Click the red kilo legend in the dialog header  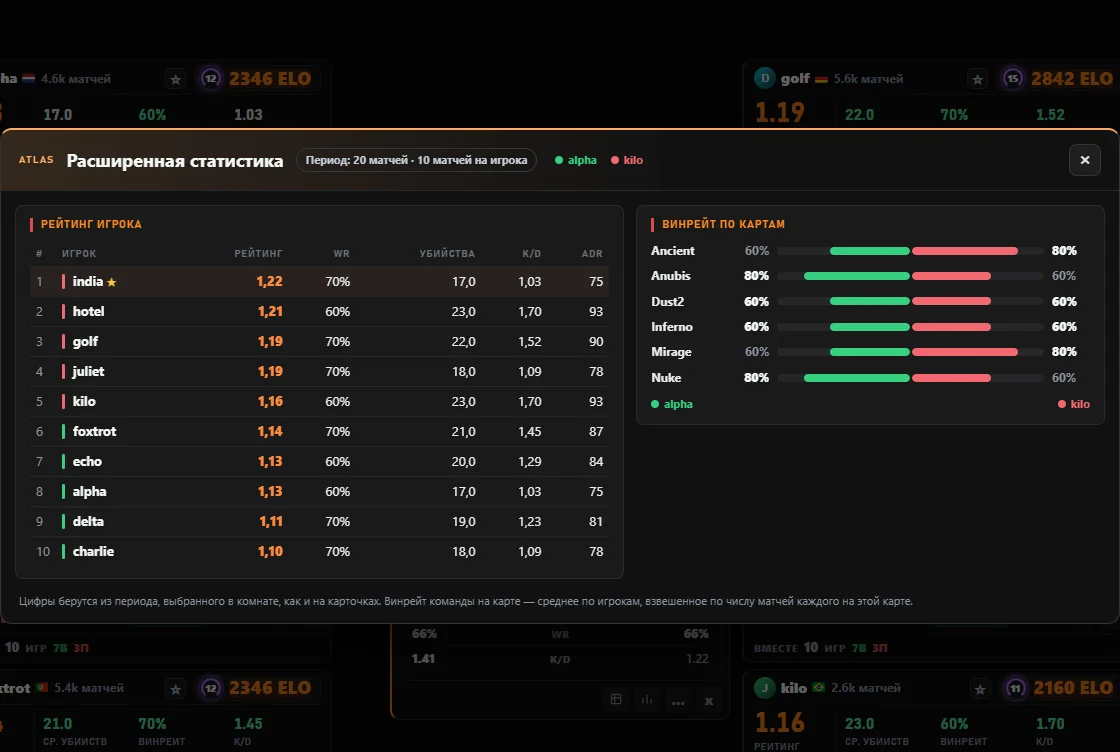click(x=627, y=160)
